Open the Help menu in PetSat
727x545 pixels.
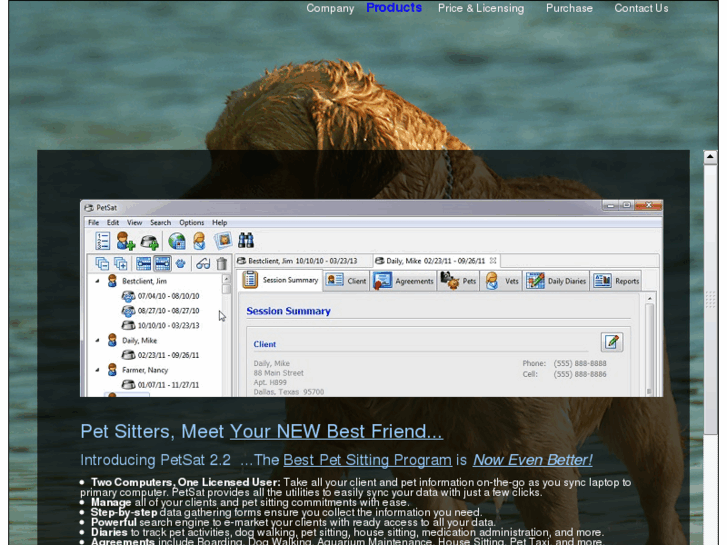coord(219,223)
